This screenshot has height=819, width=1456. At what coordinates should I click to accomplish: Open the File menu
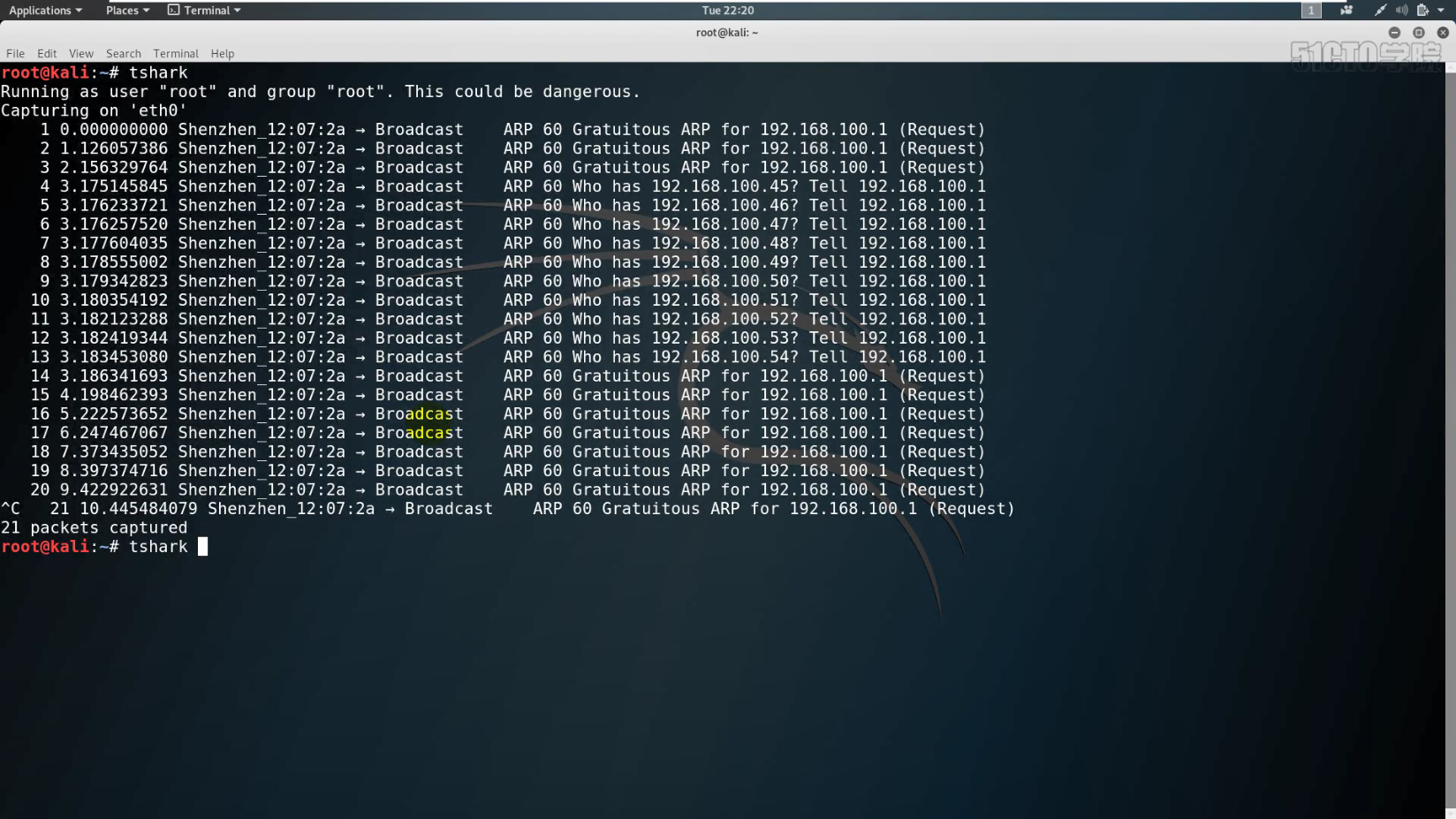(x=15, y=53)
